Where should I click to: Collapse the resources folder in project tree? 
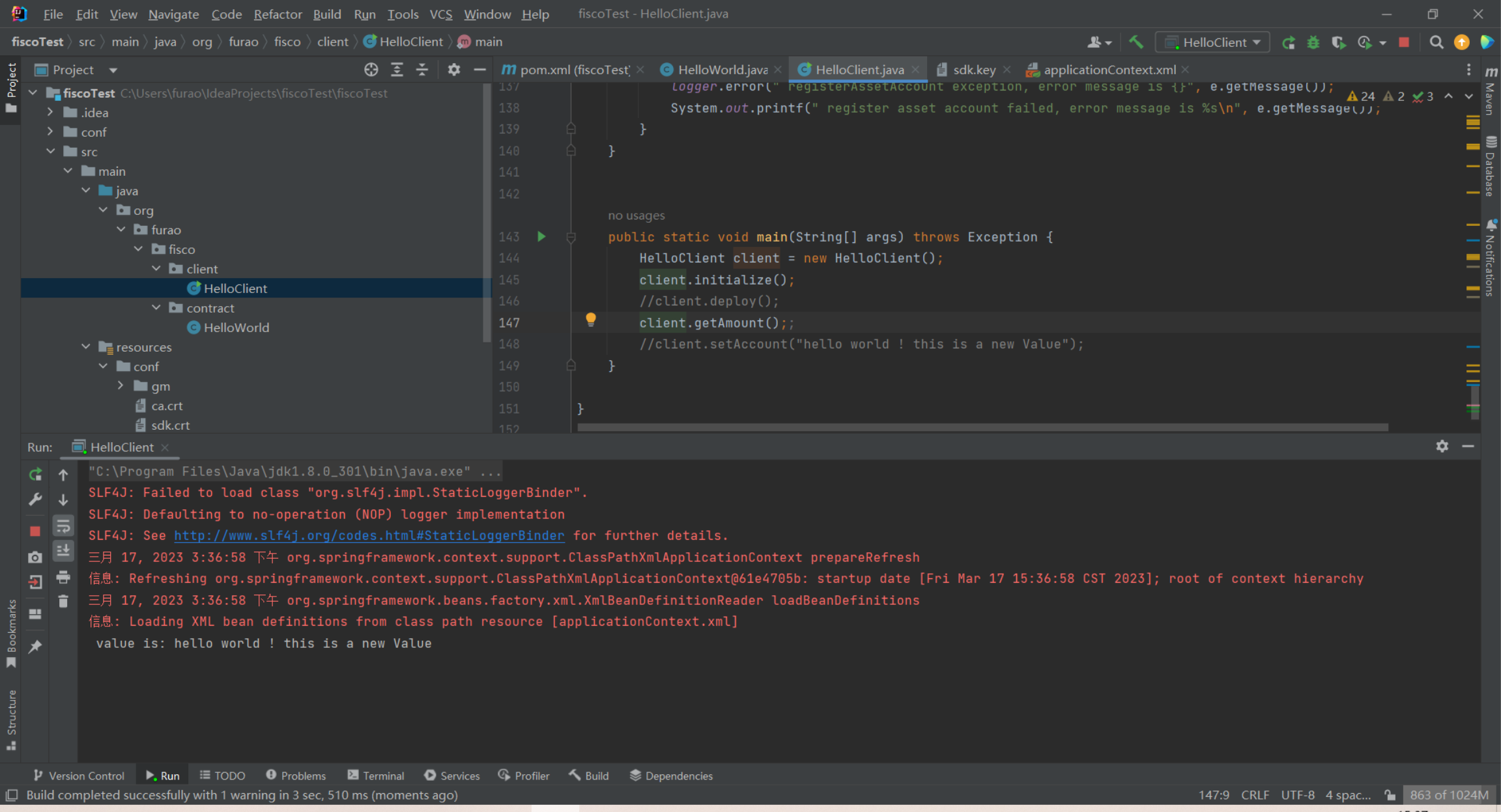click(86, 347)
